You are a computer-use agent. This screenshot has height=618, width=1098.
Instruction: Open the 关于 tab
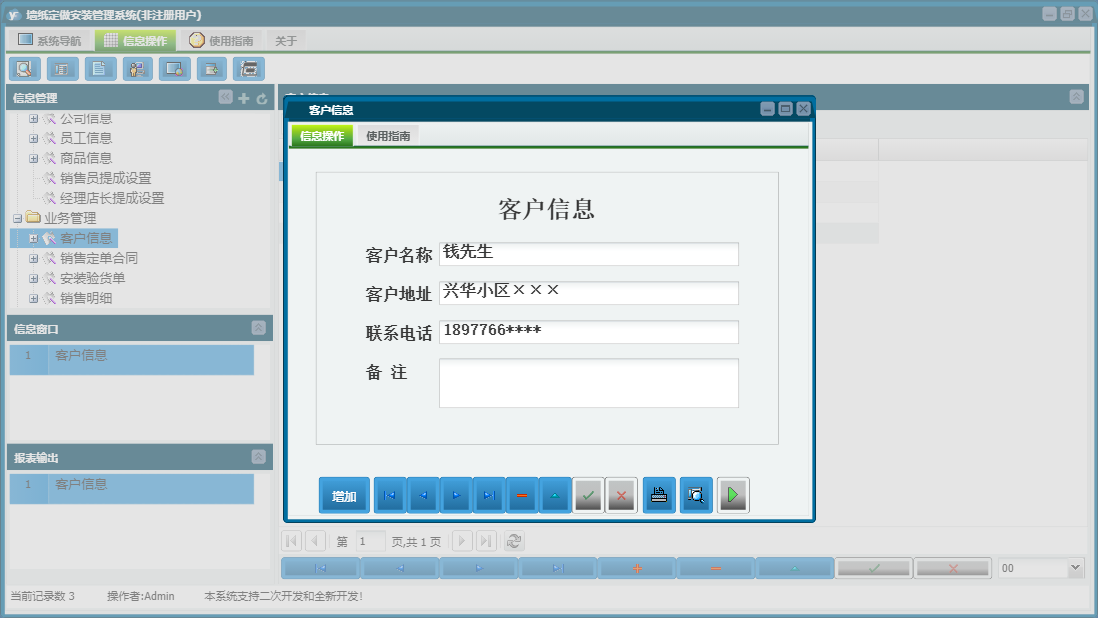coord(286,41)
